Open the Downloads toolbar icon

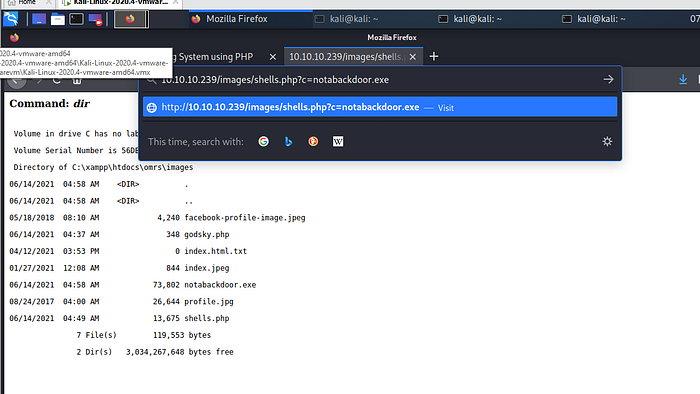coord(683,79)
